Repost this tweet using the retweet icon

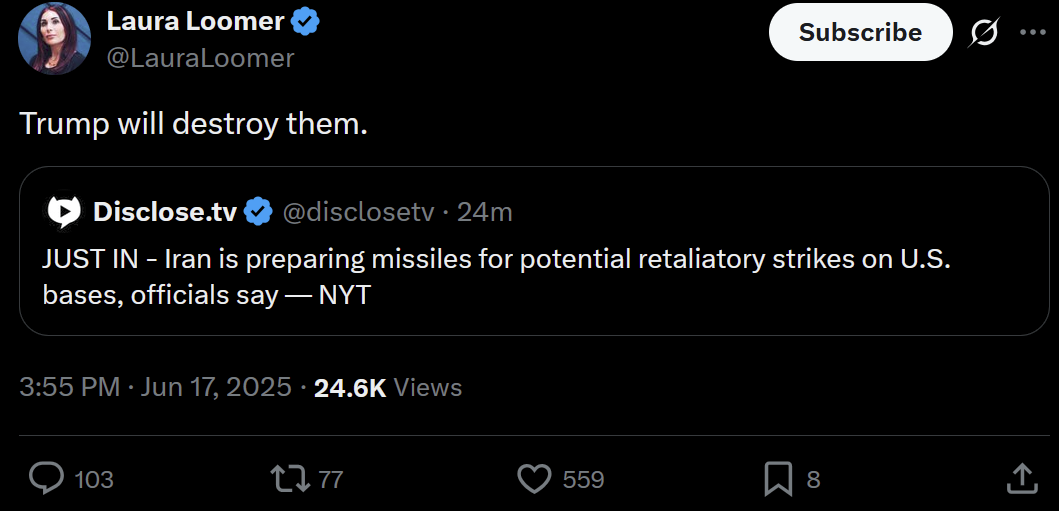(x=290, y=479)
